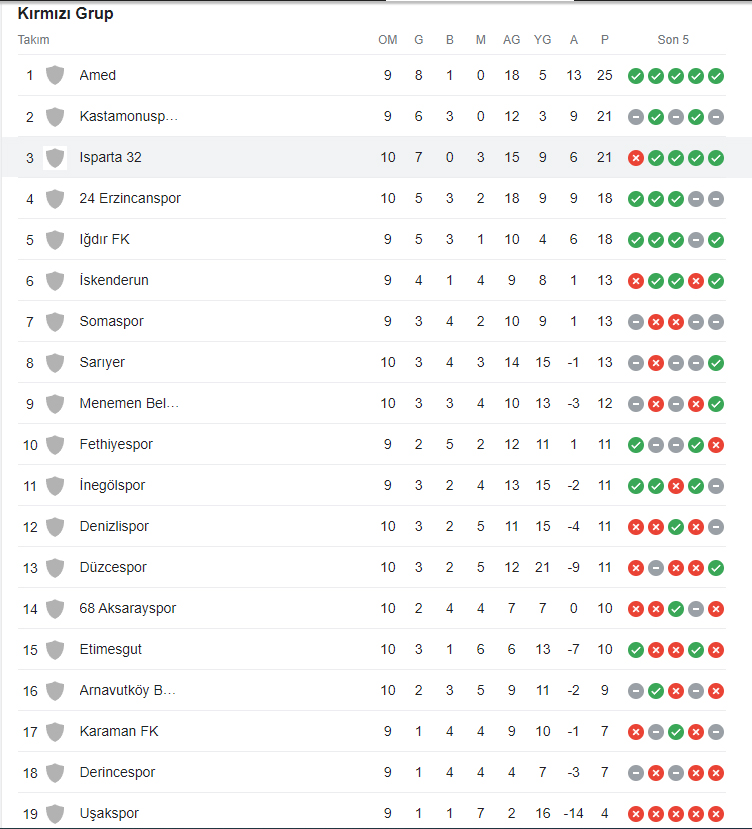Image resolution: width=752 pixels, height=829 pixels.
Task: Click the P points column header
Action: coord(604,40)
